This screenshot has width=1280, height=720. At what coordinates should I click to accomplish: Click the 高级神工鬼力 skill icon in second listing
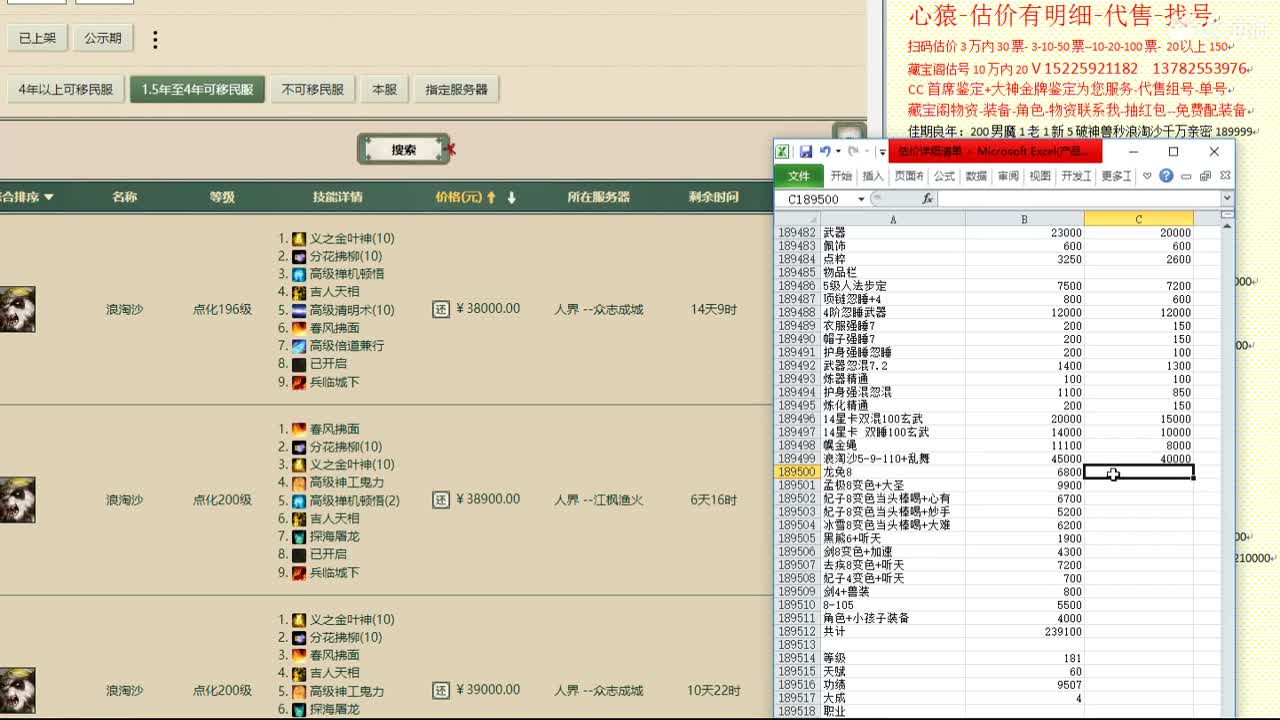coord(298,483)
